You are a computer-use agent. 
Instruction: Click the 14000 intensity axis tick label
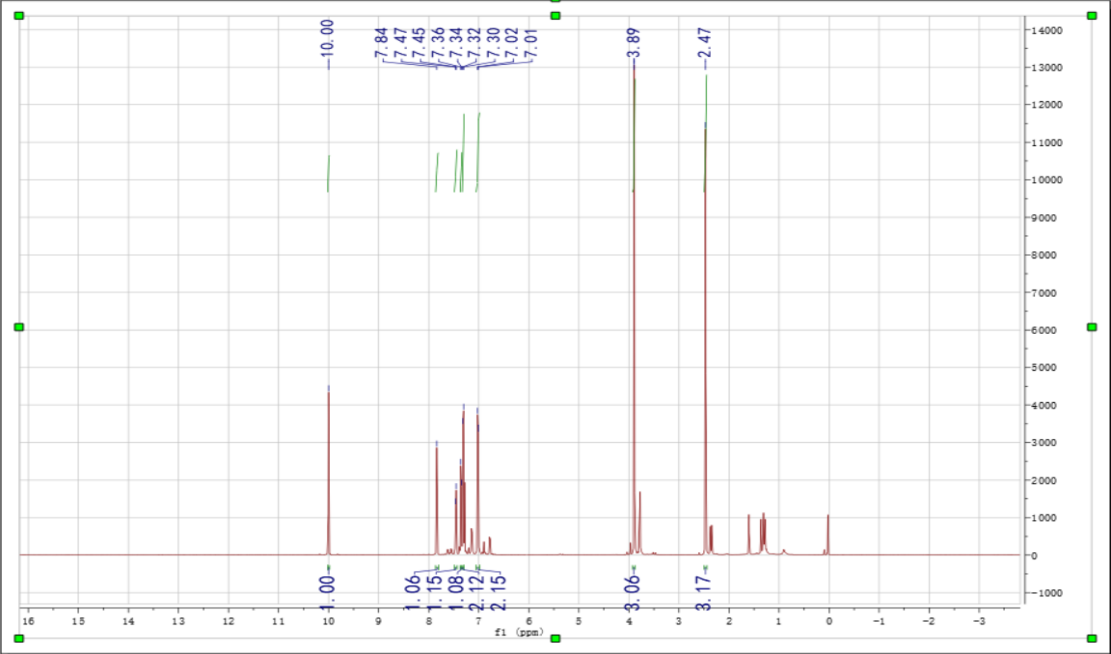click(x=1052, y=30)
